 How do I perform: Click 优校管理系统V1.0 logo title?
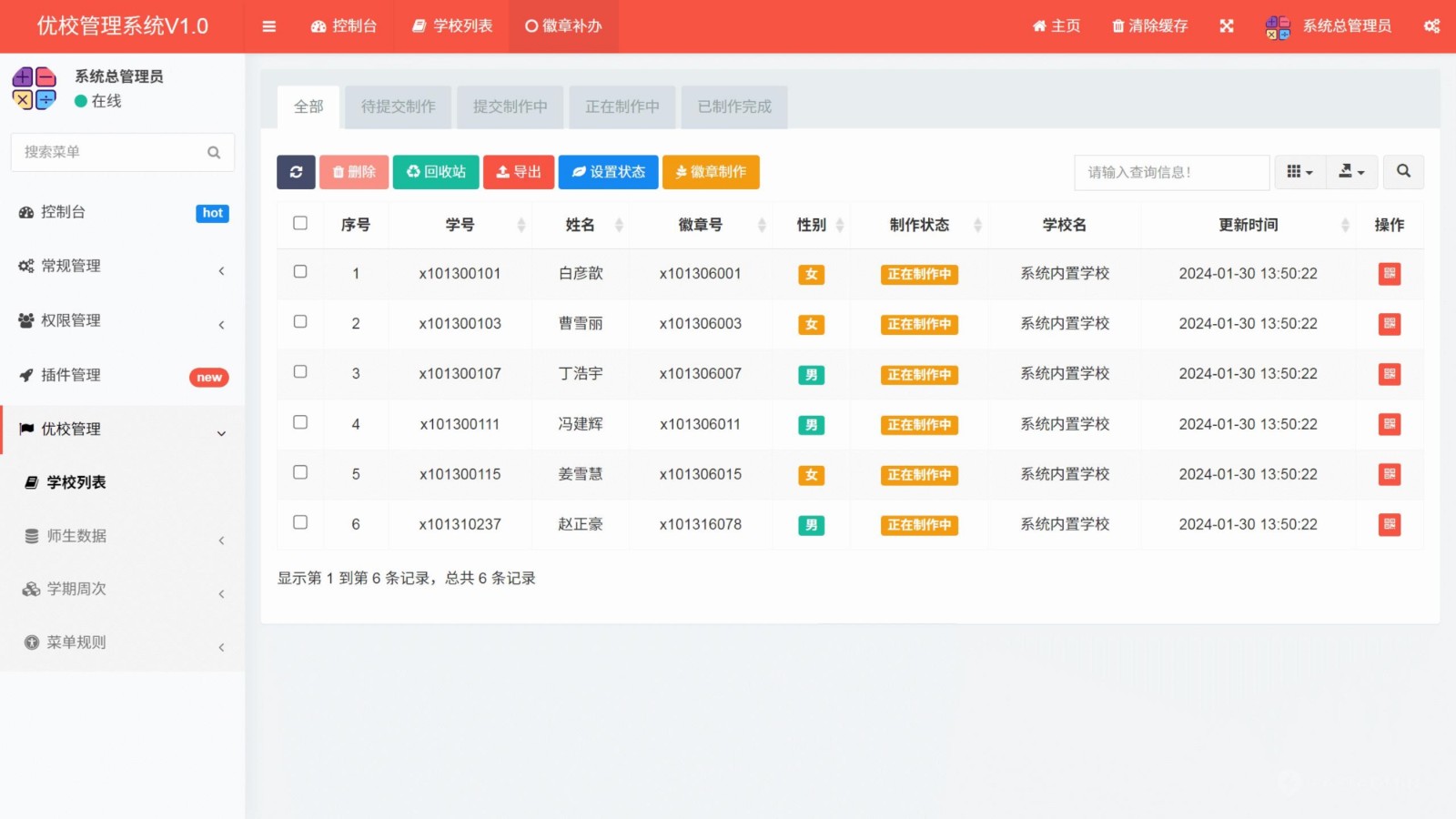[123, 26]
